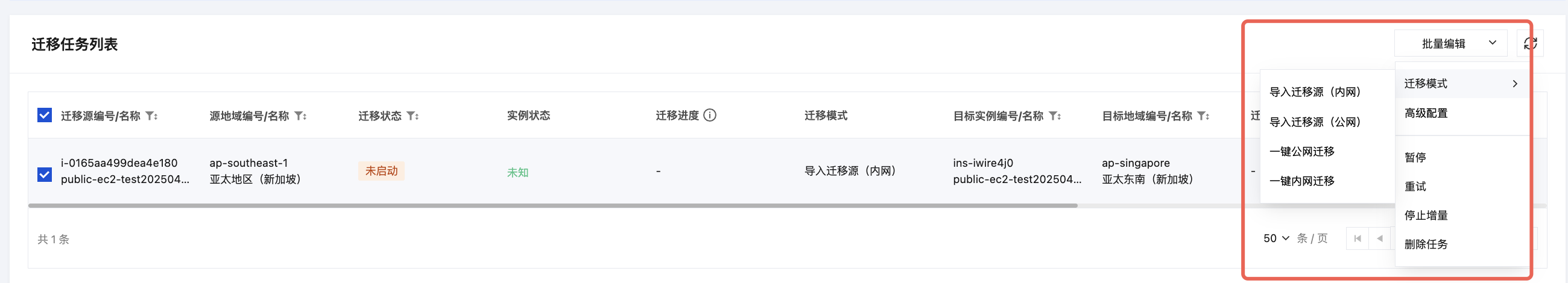Screen dimensions: 1568x283
Task: Go to previous page arrow icon
Action: pos(1380,238)
